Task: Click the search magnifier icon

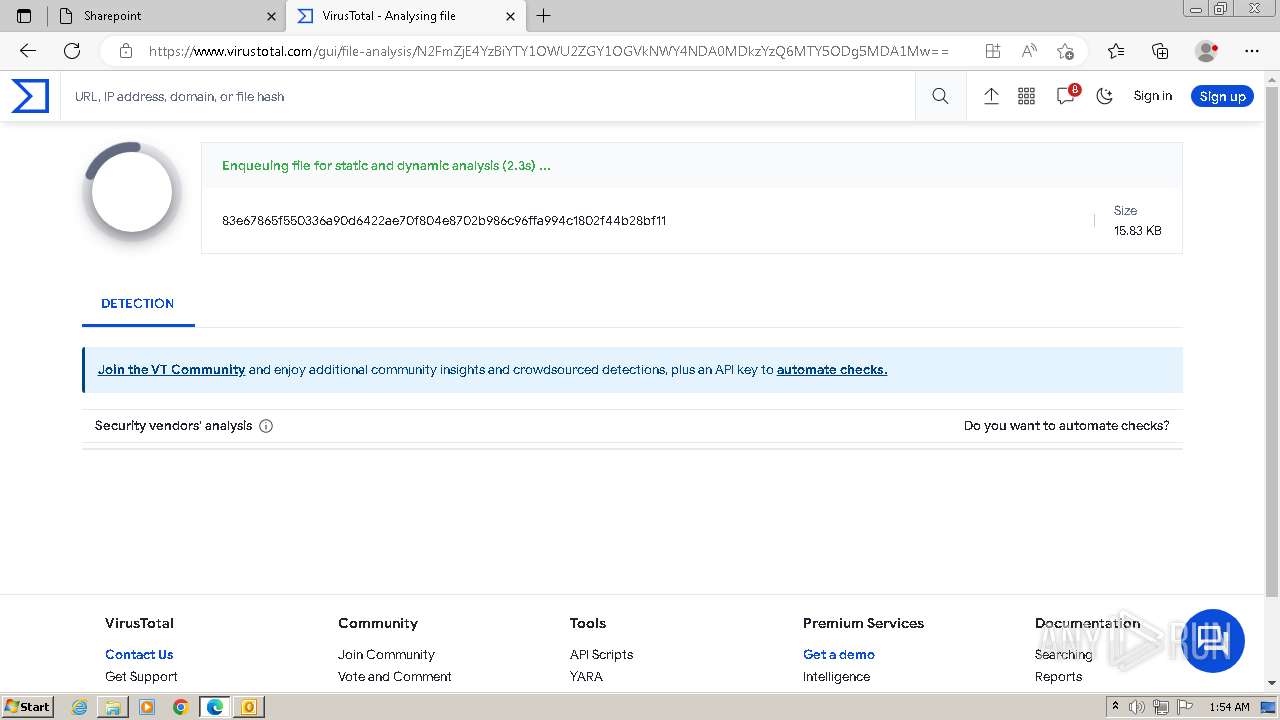Action: pos(940,96)
